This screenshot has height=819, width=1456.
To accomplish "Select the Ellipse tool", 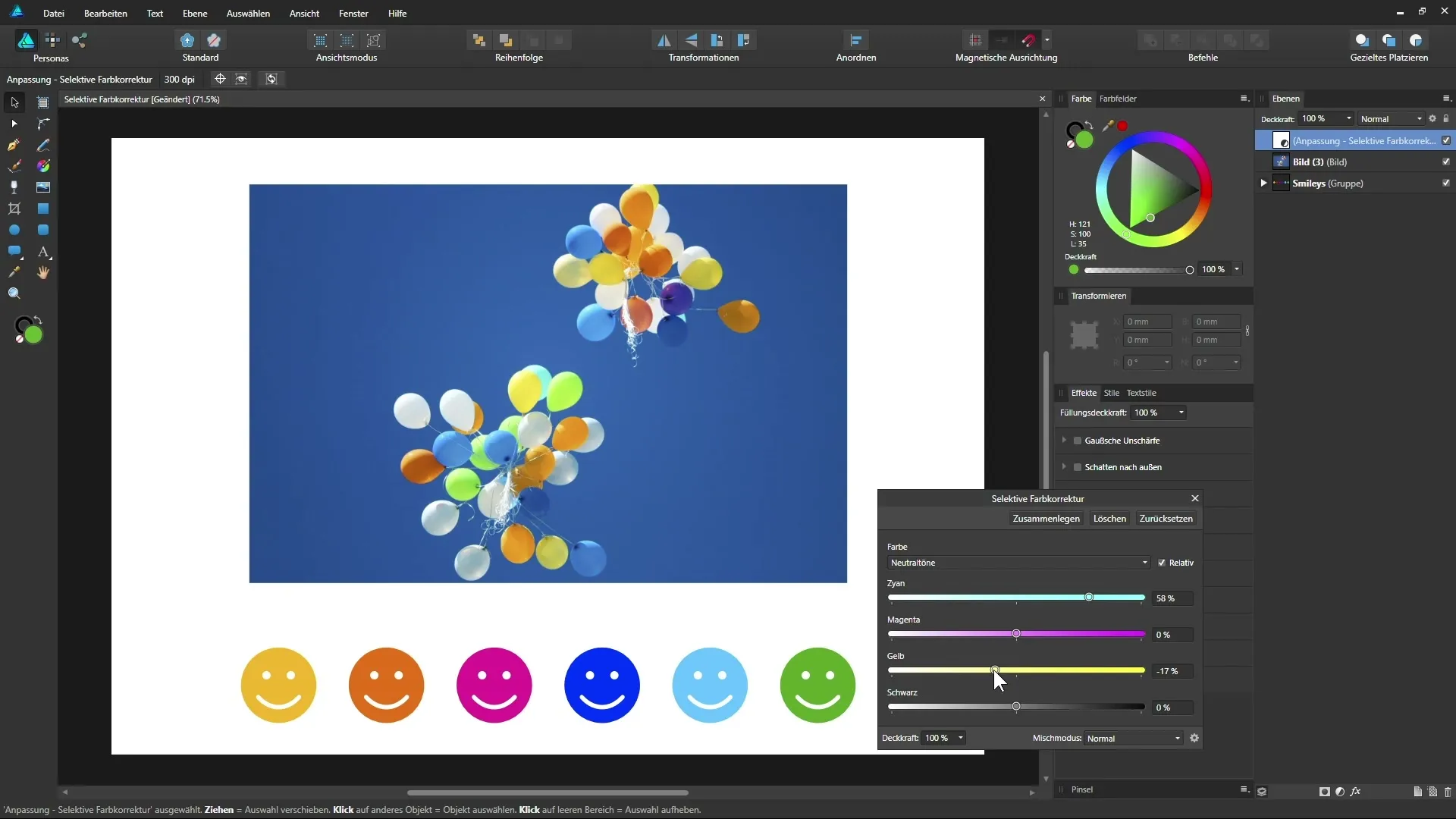I will click(x=14, y=230).
